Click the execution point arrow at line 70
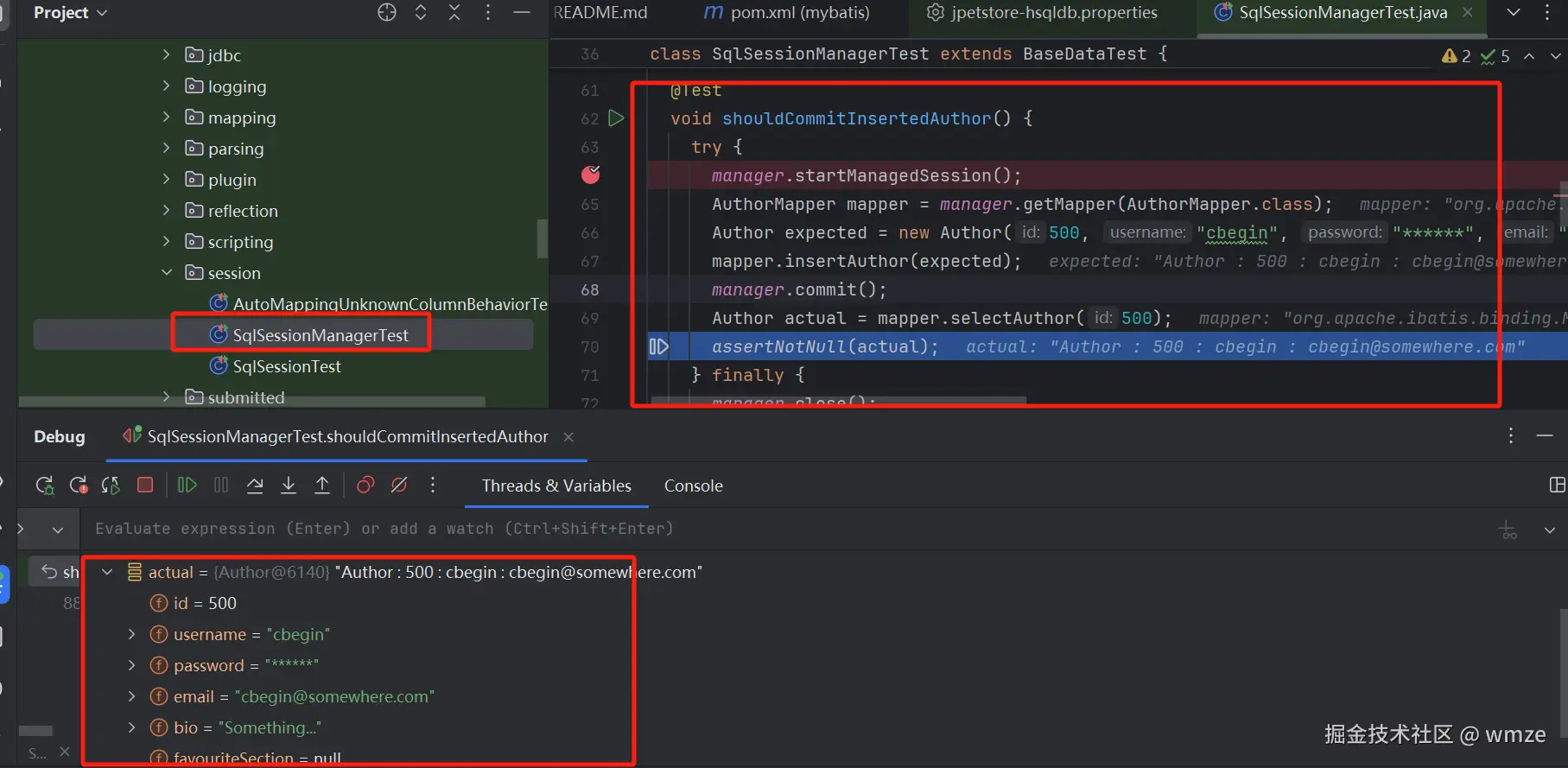 (x=658, y=346)
